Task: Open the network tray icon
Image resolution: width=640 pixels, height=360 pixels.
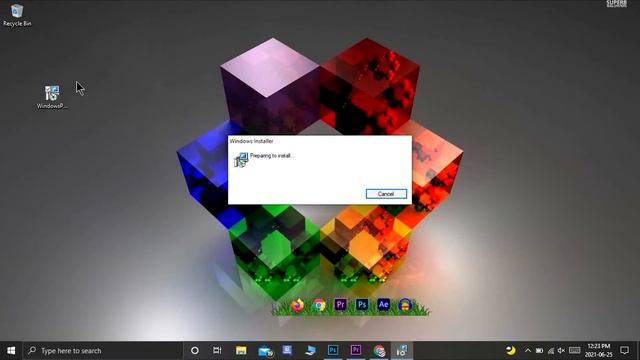Action: click(x=551, y=351)
